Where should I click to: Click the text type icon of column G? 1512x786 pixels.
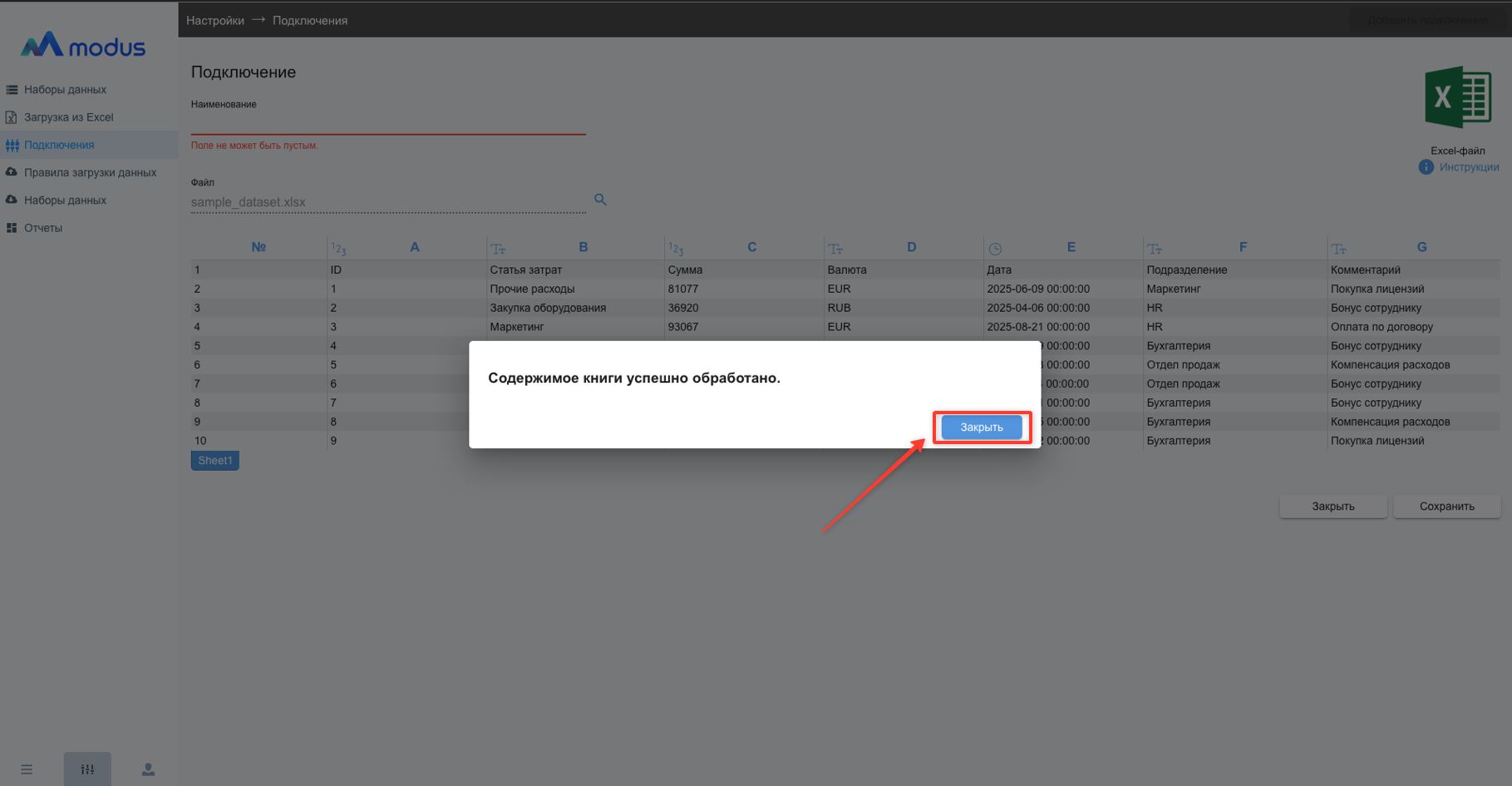pos(1338,249)
